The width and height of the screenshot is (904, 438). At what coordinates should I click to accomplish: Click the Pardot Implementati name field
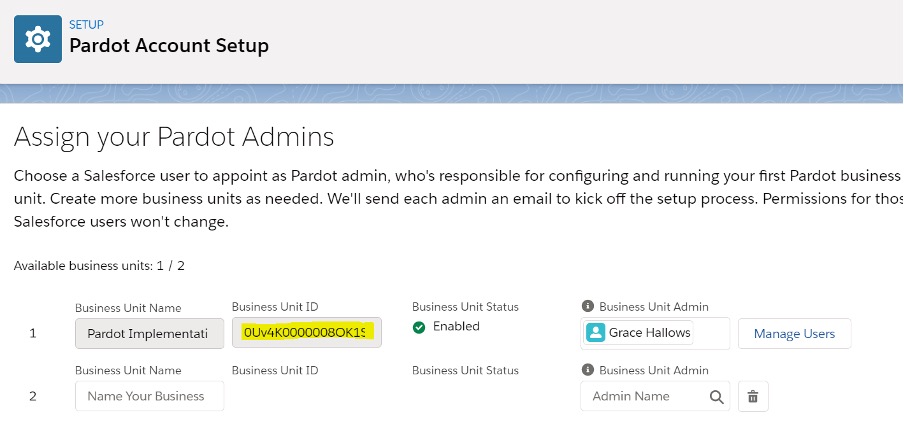(x=149, y=333)
